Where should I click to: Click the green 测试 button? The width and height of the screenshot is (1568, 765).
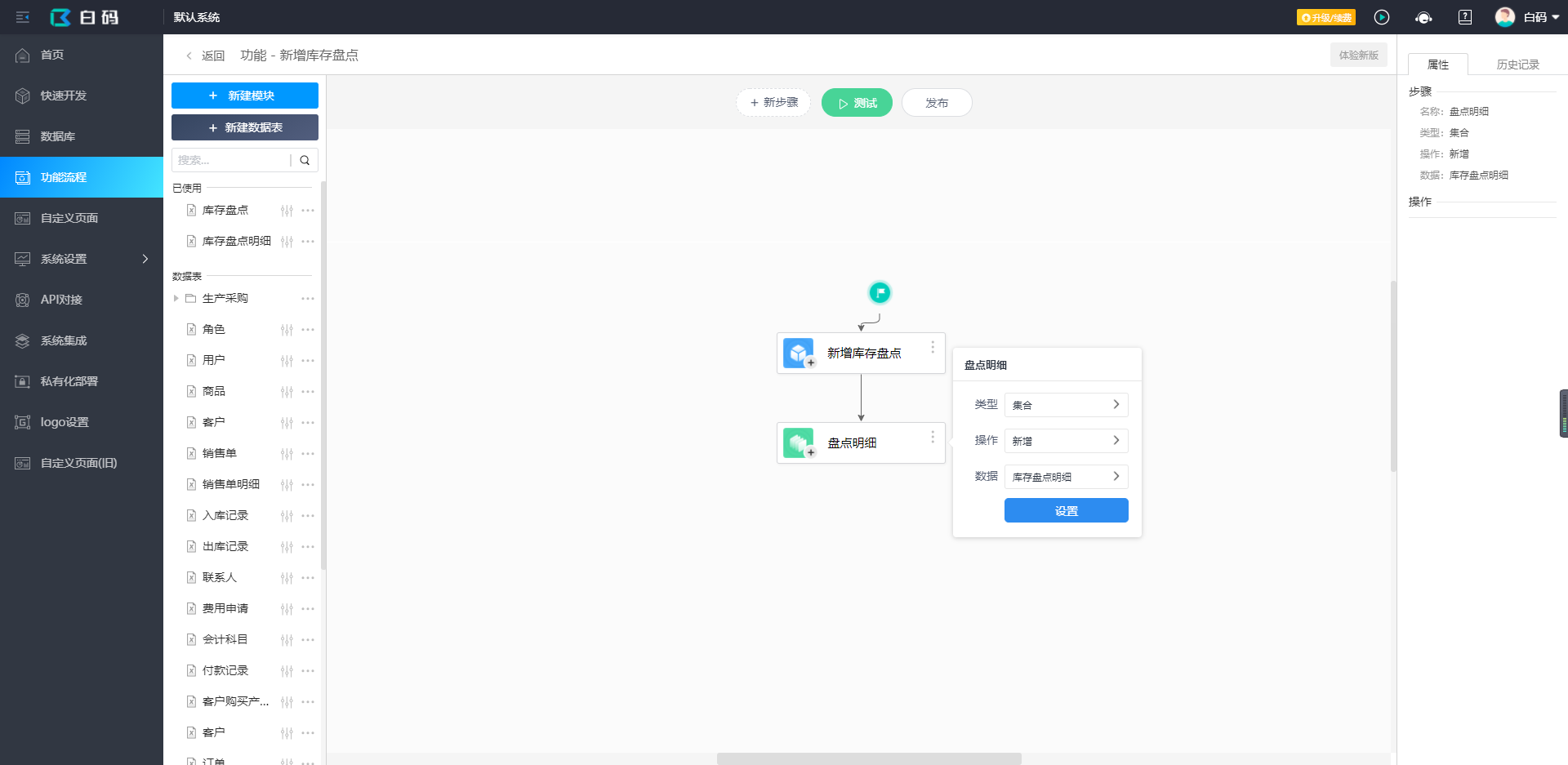pos(857,103)
